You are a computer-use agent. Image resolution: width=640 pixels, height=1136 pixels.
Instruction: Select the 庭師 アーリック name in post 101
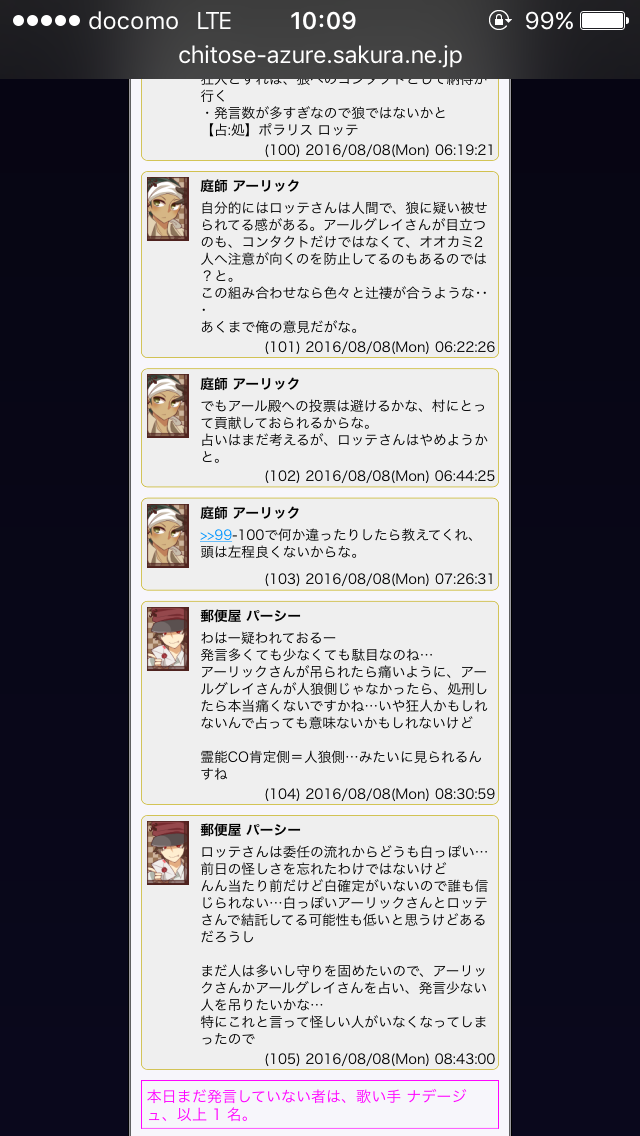point(250,186)
